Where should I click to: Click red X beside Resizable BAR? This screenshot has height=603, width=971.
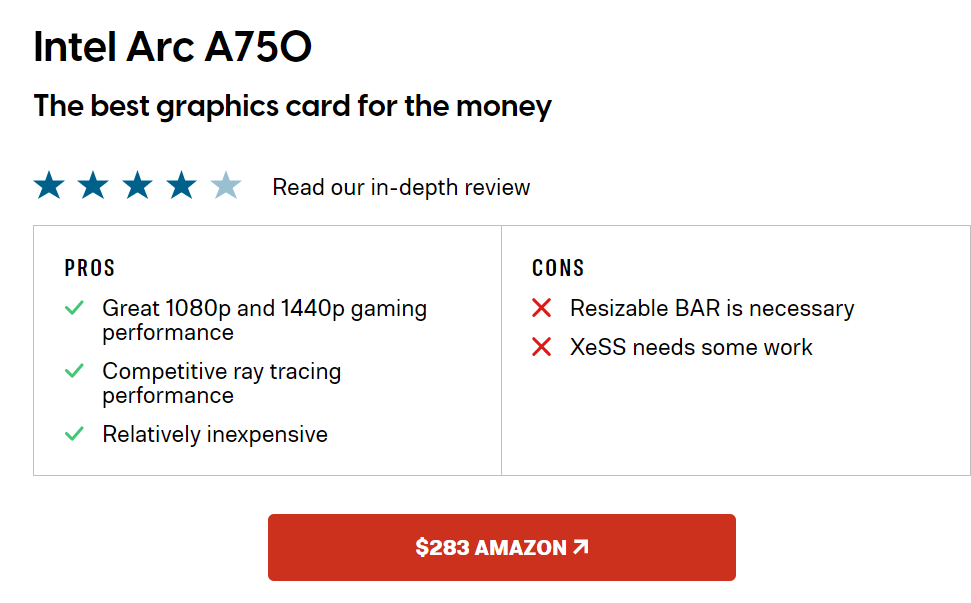[x=542, y=309]
